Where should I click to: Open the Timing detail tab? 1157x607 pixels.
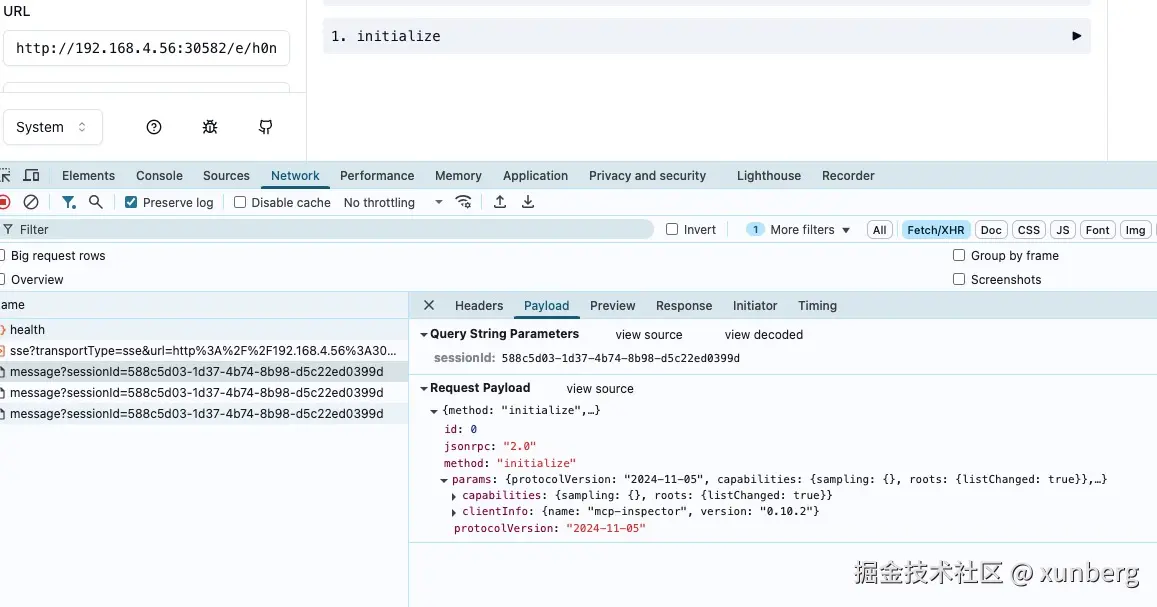[x=818, y=305]
